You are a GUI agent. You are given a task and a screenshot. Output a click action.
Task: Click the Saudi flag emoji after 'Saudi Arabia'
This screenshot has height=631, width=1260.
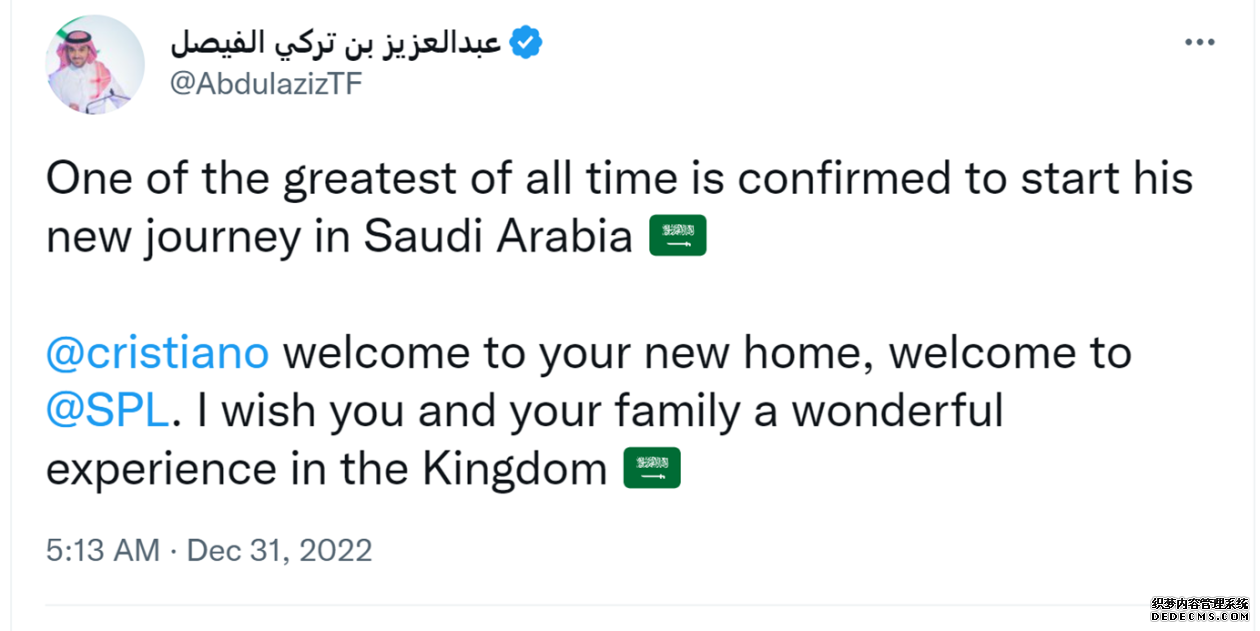678,236
